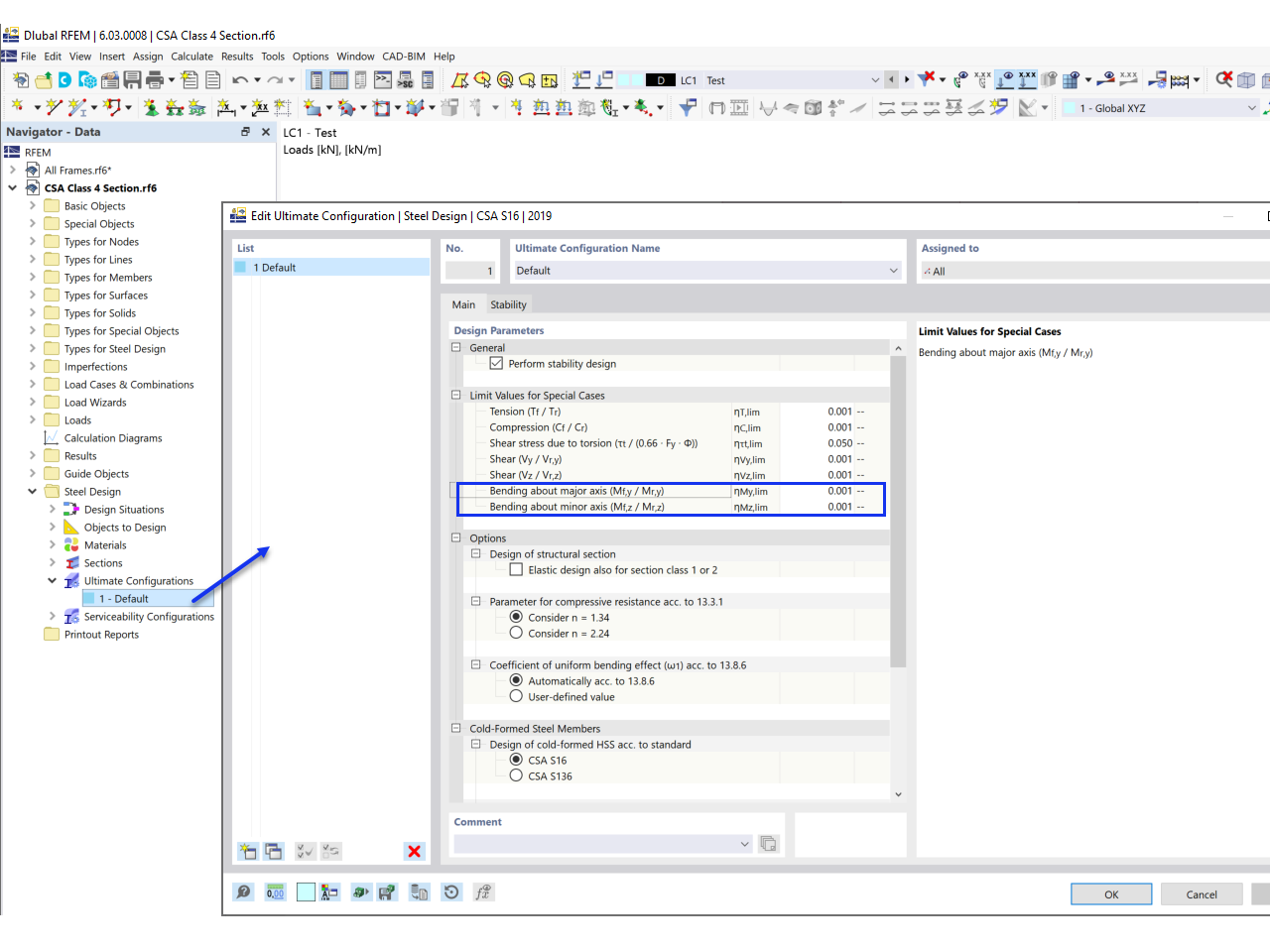This screenshot has height=952, width=1270.
Task: Switch to the Stability tab
Action: 508,304
